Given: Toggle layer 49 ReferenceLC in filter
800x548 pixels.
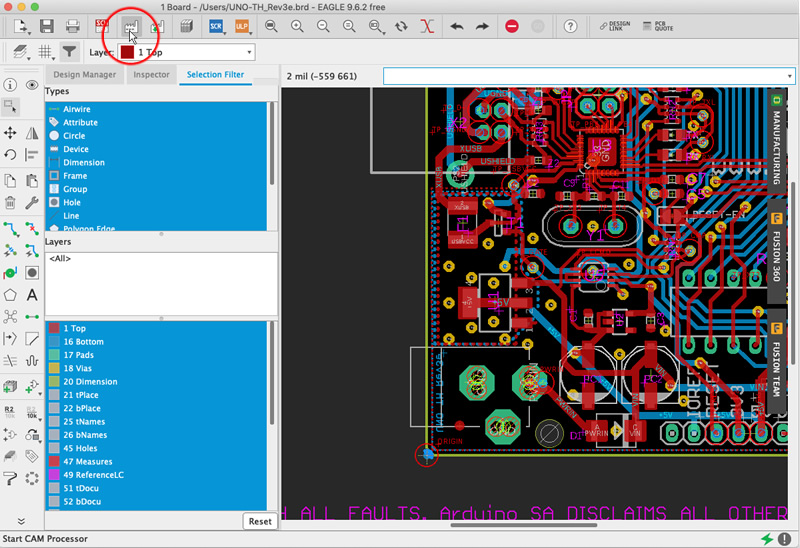Looking at the screenshot, I should (156, 475).
